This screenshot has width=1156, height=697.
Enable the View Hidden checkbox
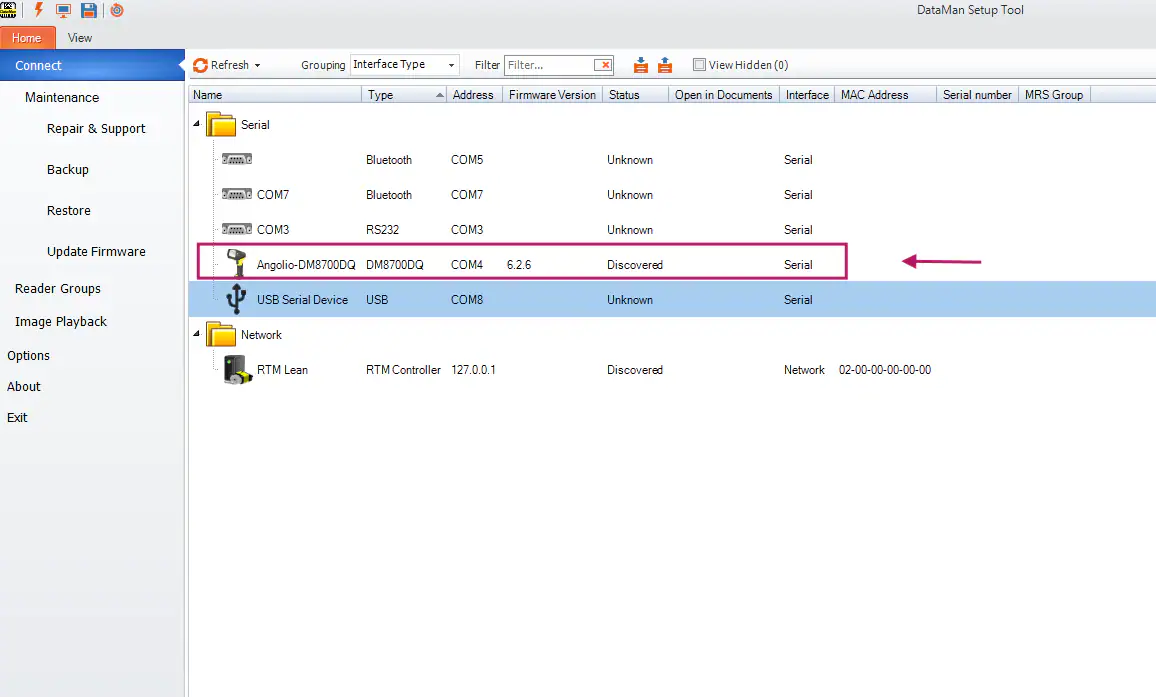[x=699, y=64]
